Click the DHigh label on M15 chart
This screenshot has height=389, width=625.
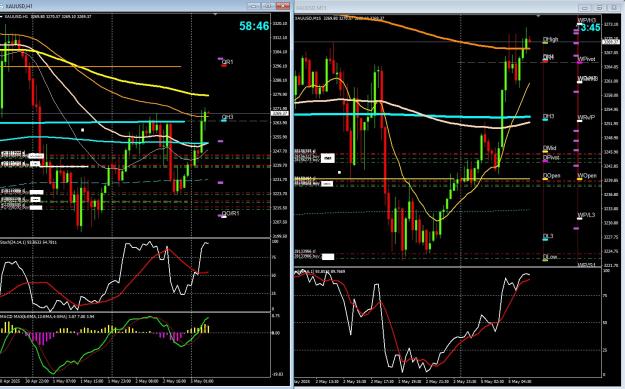tap(550, 39)
